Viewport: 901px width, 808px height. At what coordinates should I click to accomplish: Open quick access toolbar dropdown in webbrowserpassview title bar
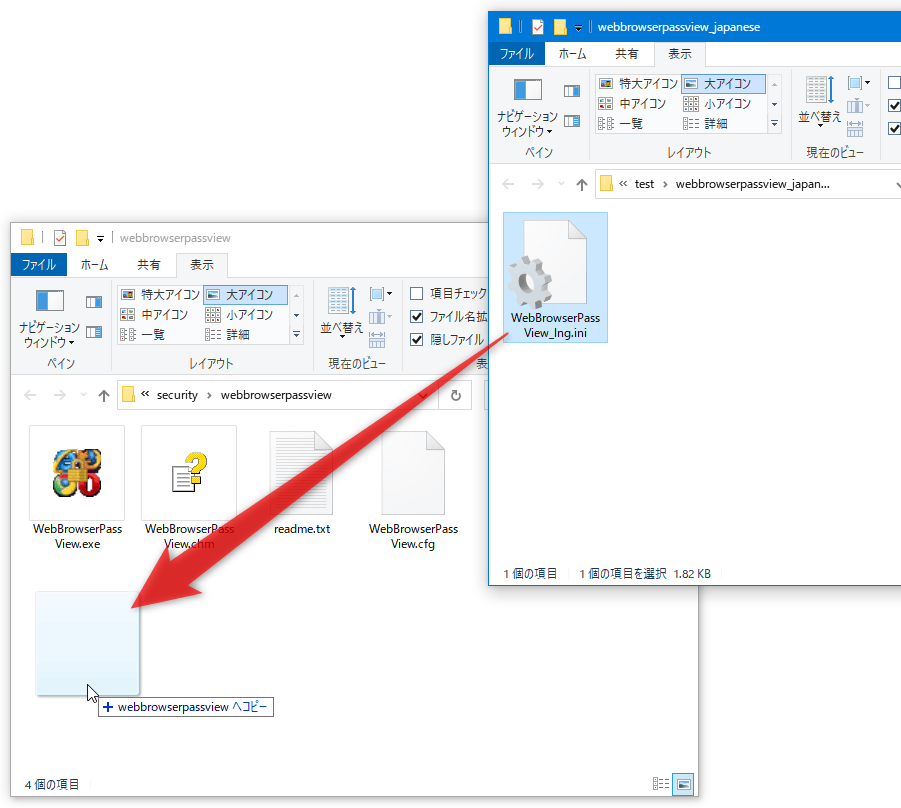[100, 238]
